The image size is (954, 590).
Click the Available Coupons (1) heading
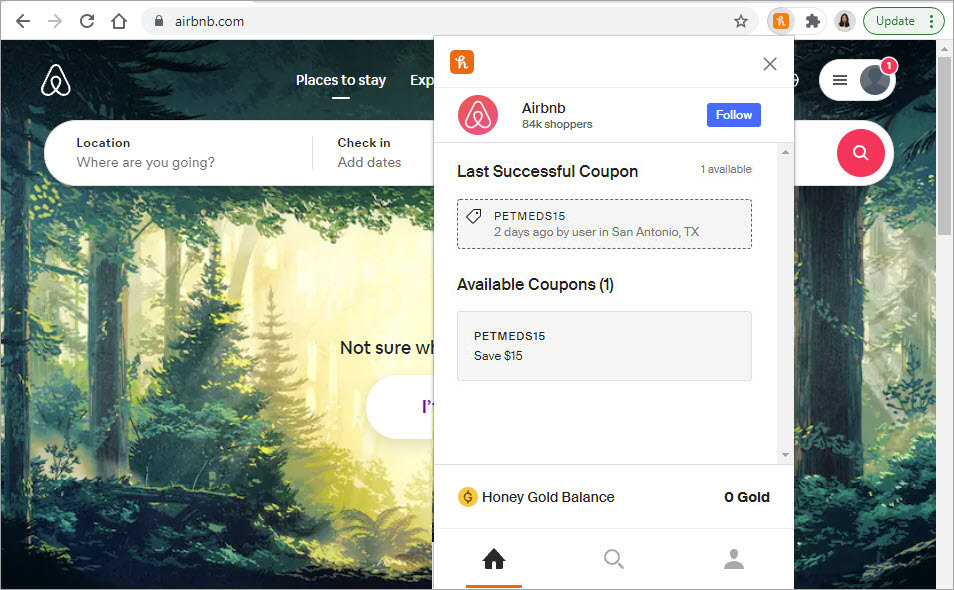pyautogui.click(x=535, y=285)
